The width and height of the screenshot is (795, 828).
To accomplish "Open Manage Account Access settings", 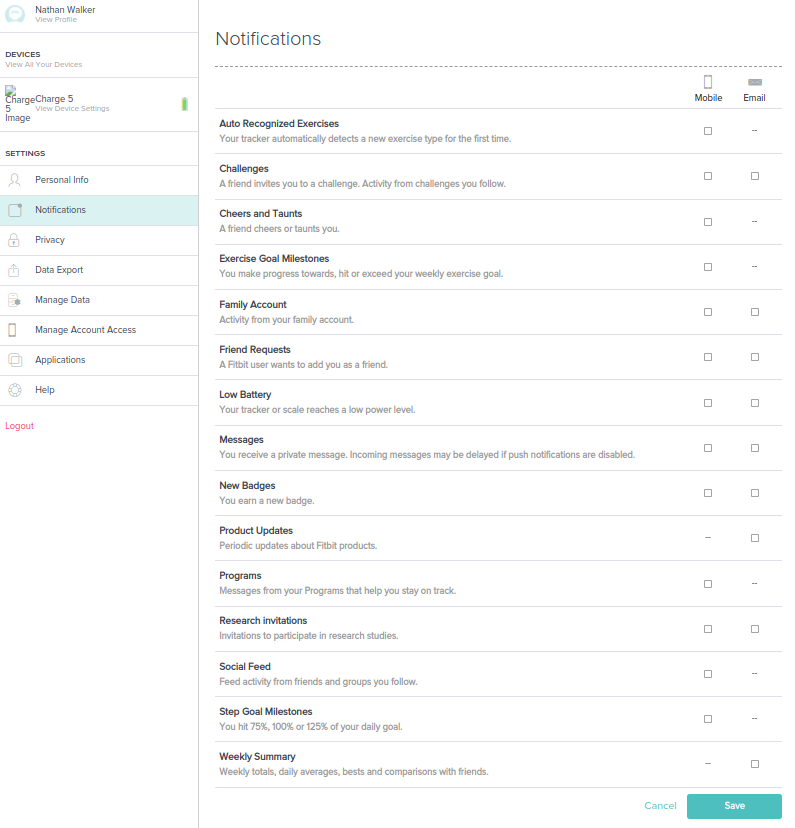I will [x=99, y=331].
